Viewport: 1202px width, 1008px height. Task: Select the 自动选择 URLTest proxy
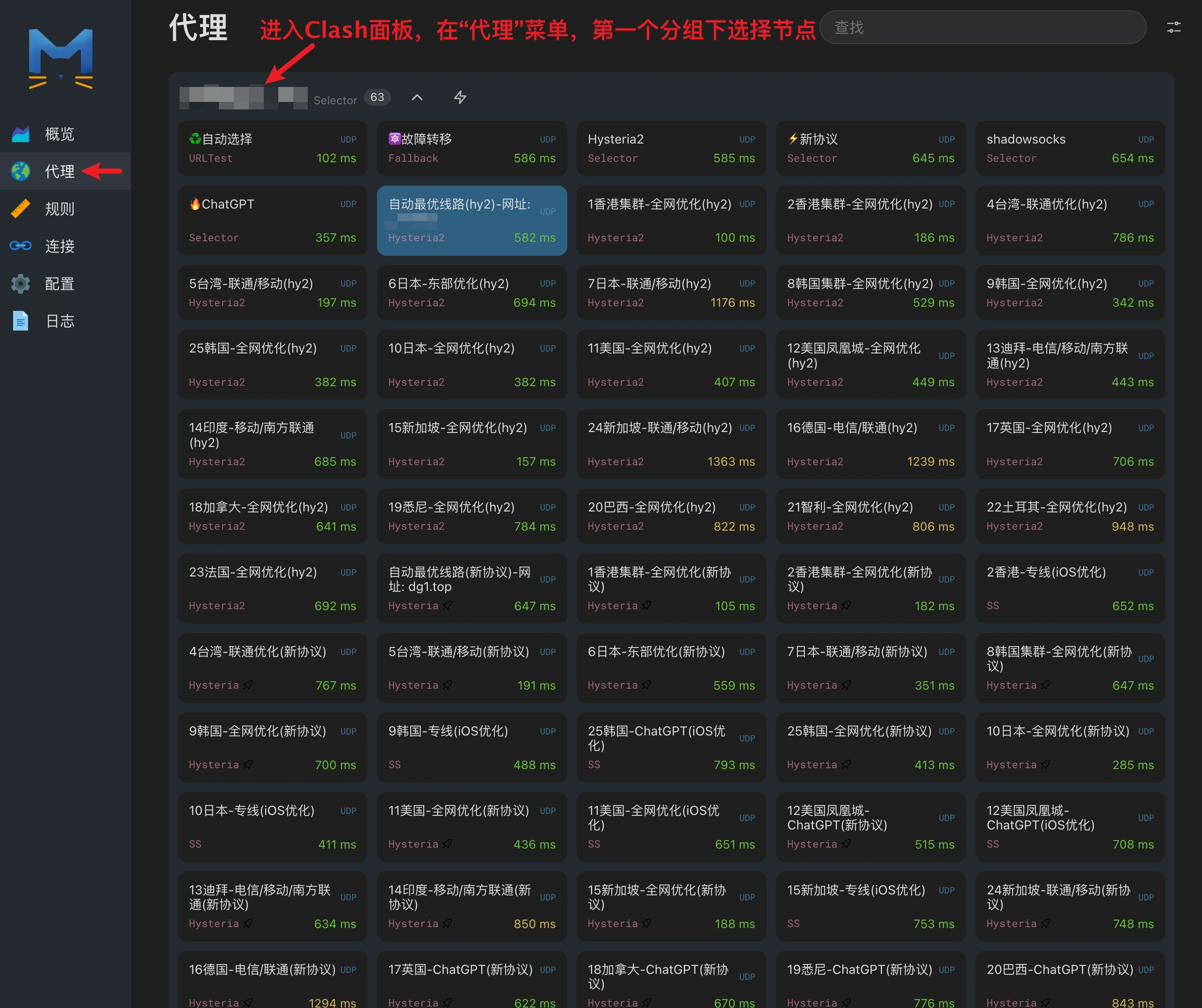(x=273, y=148)
